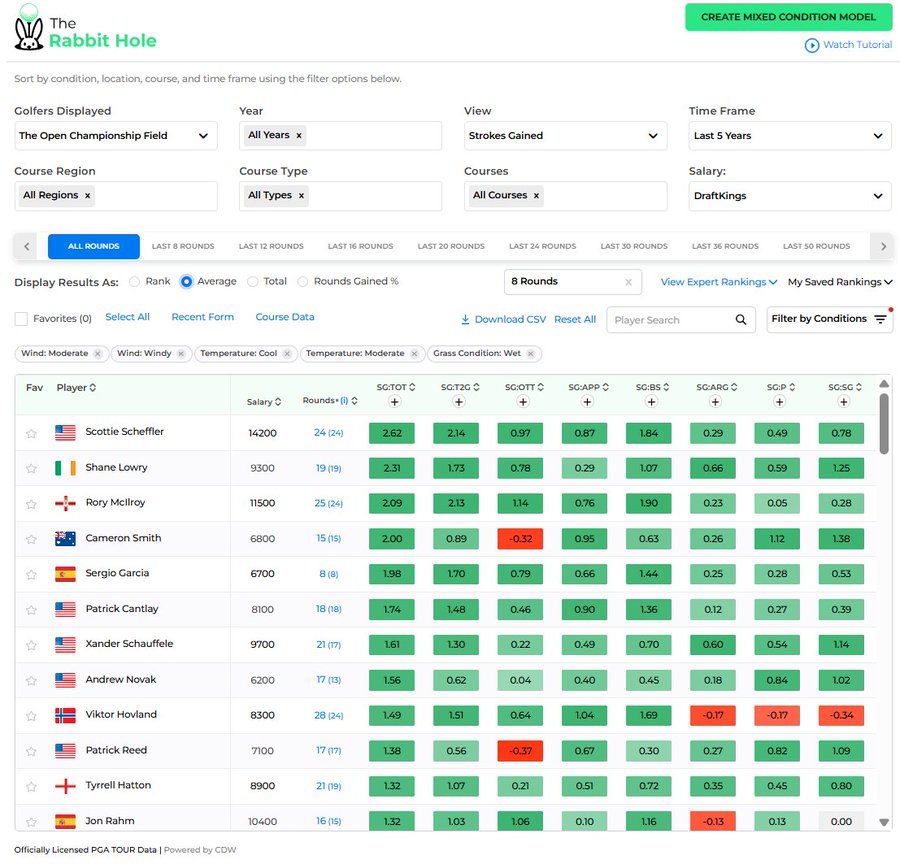The image size is (900, 864).
Task: Expand the SG:TOT column plus icon
Action: [394, 402]
